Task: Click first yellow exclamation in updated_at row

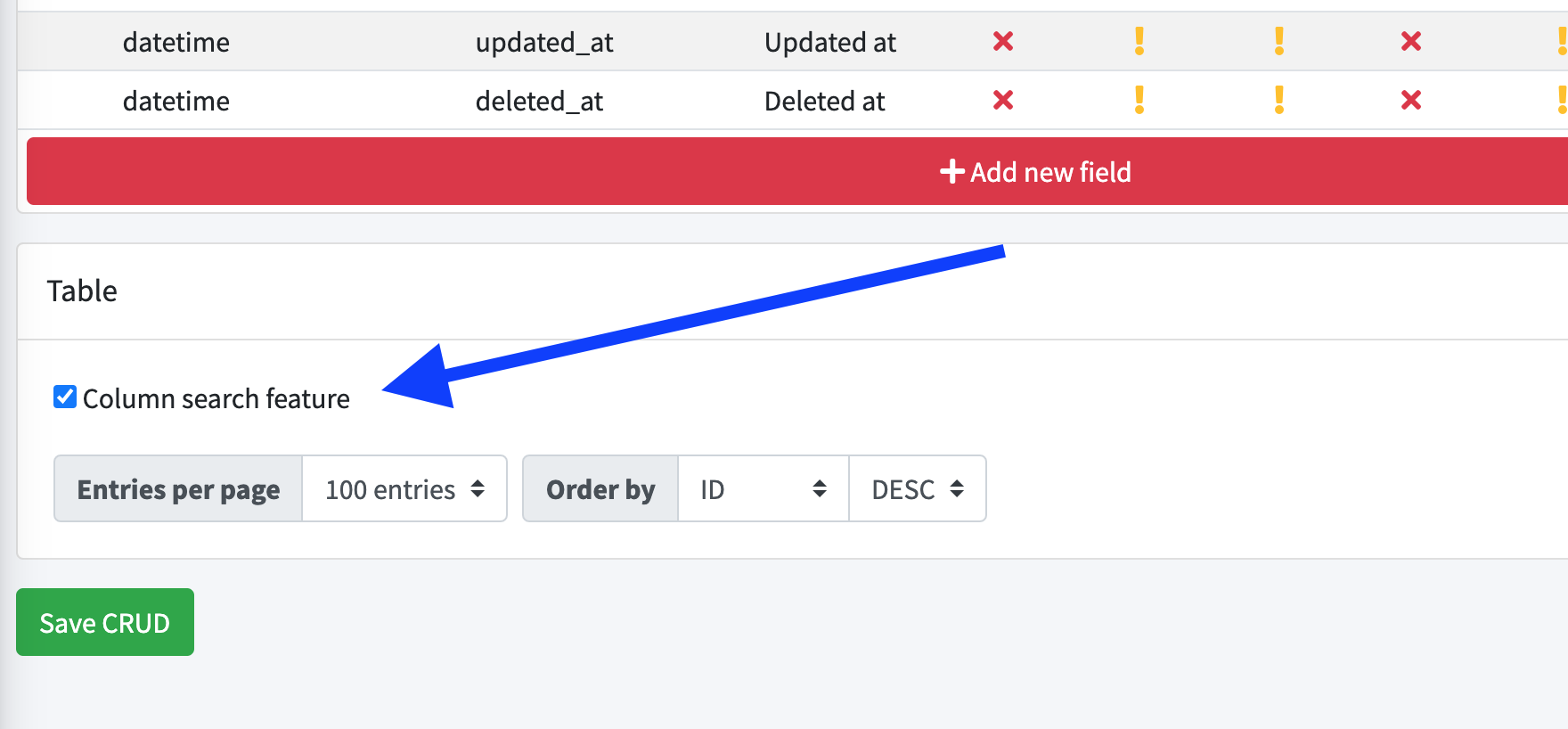Action: (1139, 41)
